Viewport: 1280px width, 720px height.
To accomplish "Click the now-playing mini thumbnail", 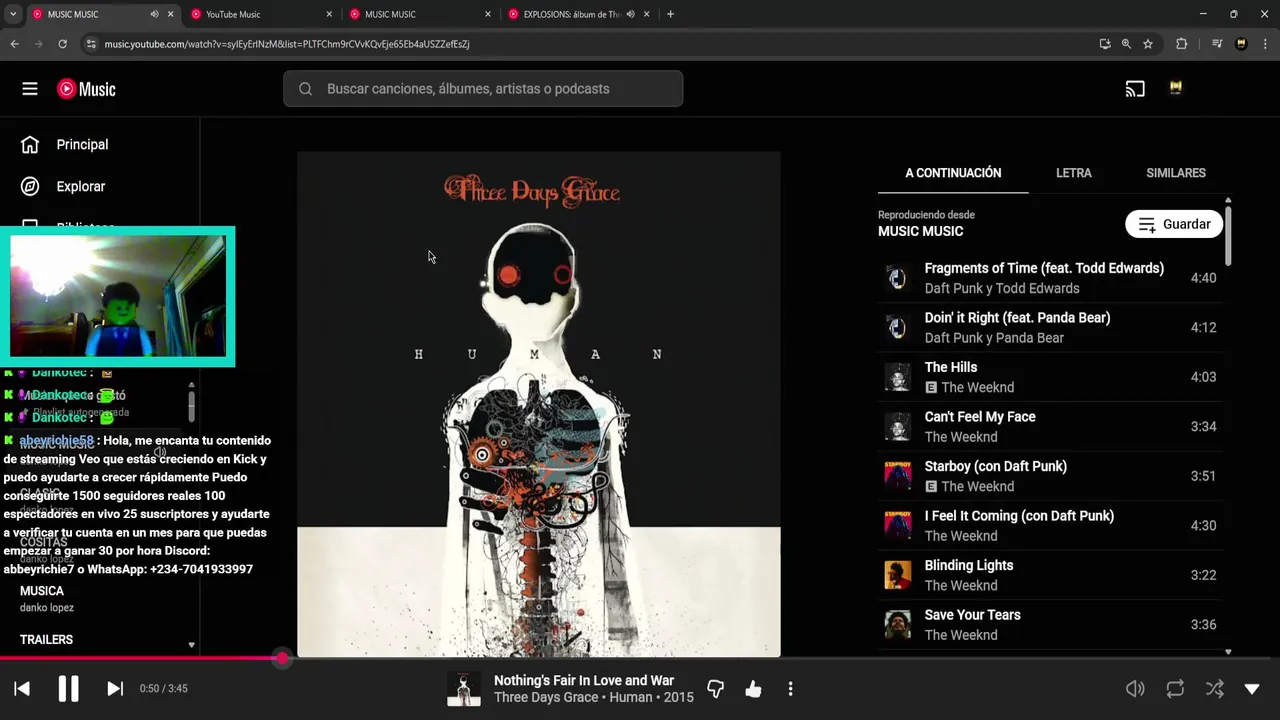I will (463, 689).
